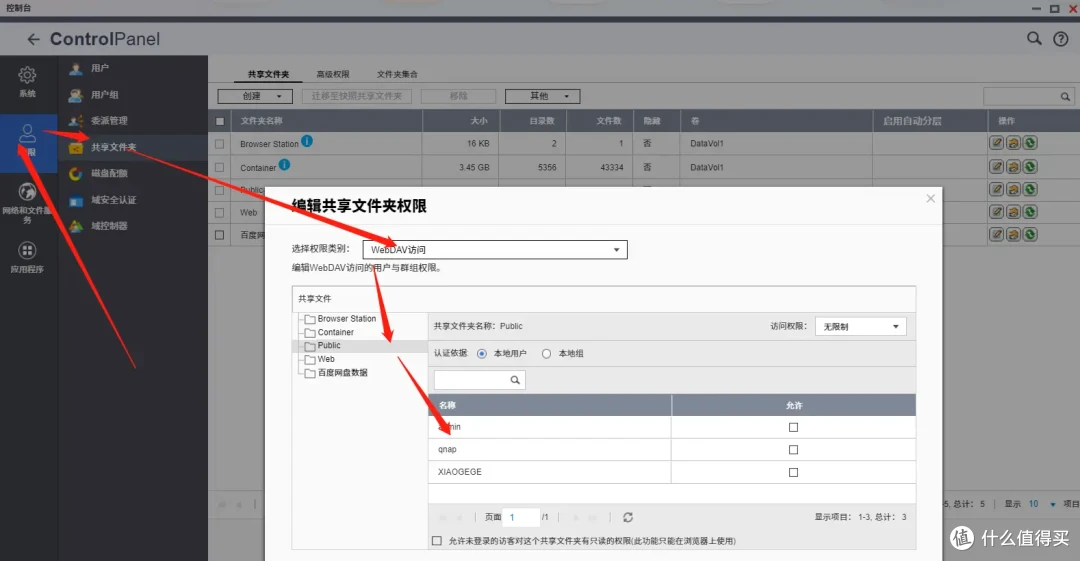Image resolution: width=1080 pixels, height=561 pixels.
Task: Switch to the 文件夹集合 tab
Action: tap(397, 74)
